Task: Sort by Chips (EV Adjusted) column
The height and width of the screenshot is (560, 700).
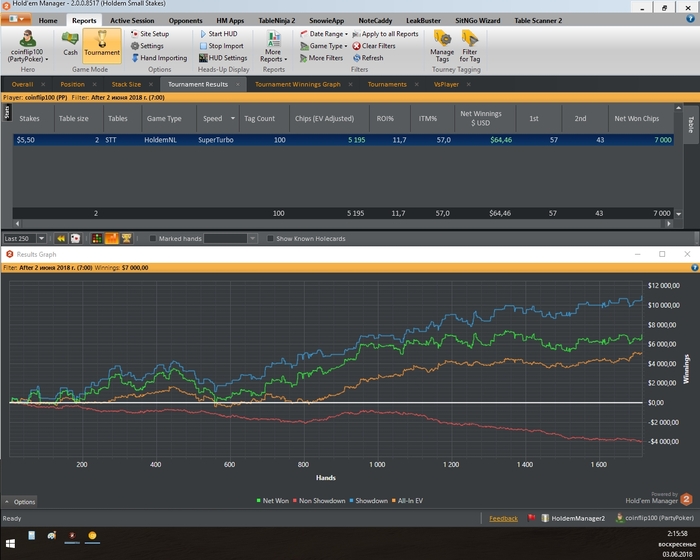Action: [324, 119]
